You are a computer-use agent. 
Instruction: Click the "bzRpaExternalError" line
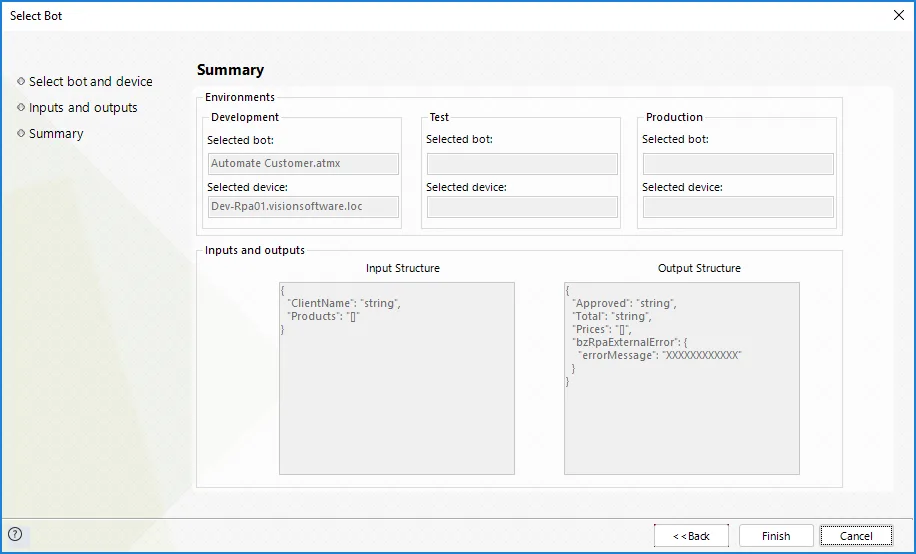(x=629, y=342)
